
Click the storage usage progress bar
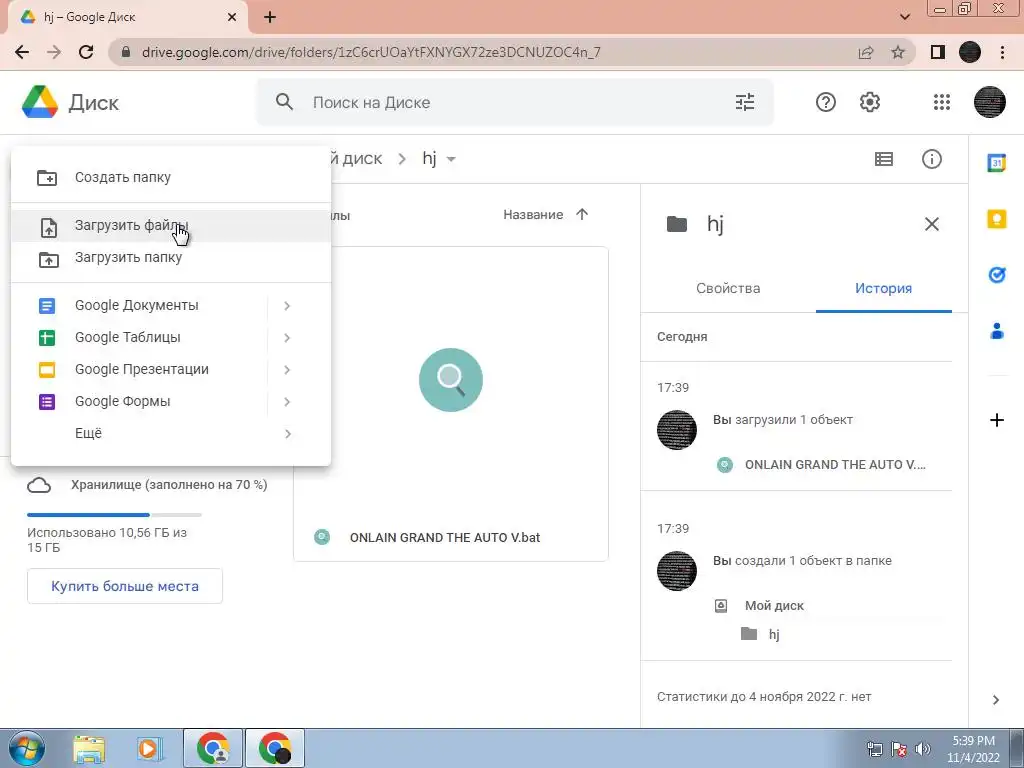click(x=114, y=515)
